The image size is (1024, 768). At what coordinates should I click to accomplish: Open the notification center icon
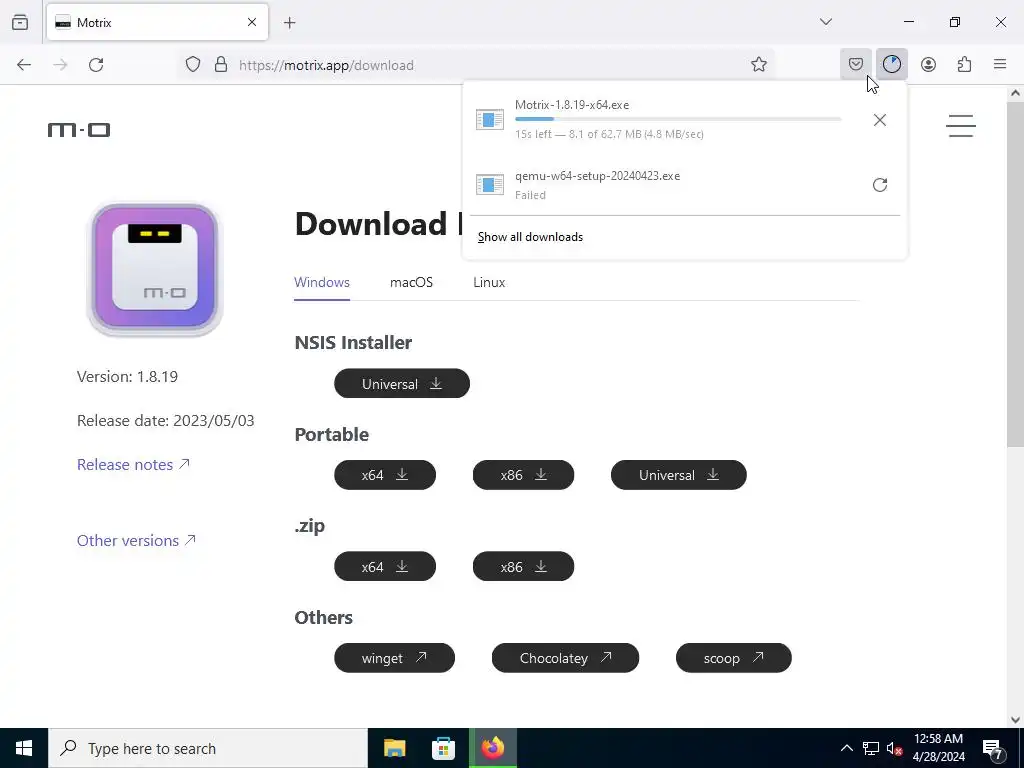tap(993, 748)
